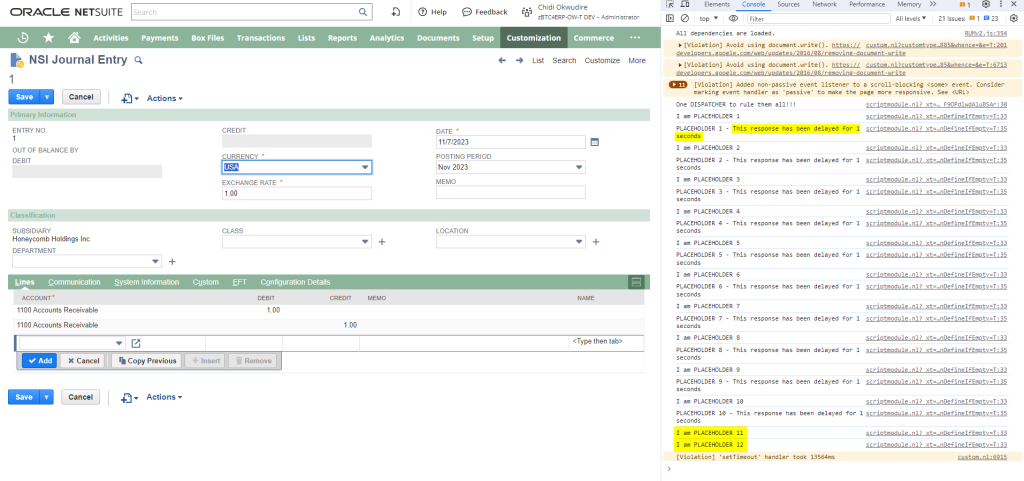This screenshot has height=481, width=1024.
Task: Open the Shortcuts star icon
Action: (49, 38)
